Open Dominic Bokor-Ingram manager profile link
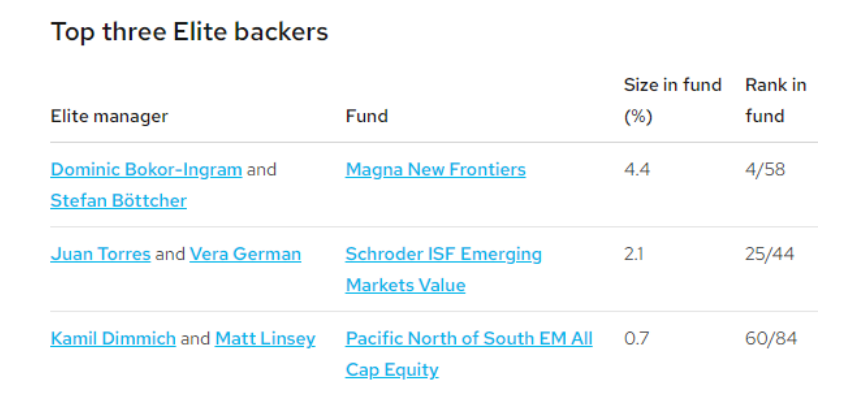Viewport: 853px width, 403px height. [146, 170]
